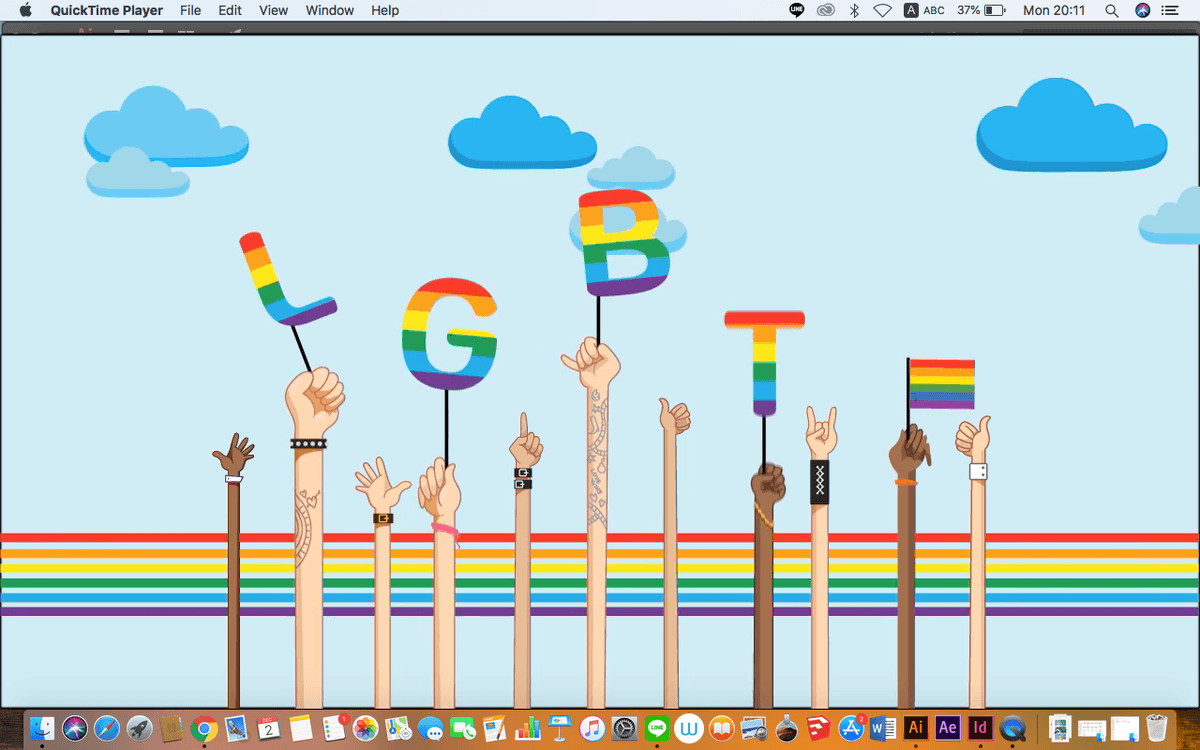Open iTunes from the dock
The image size is (1200, 750).
[591, 728]
